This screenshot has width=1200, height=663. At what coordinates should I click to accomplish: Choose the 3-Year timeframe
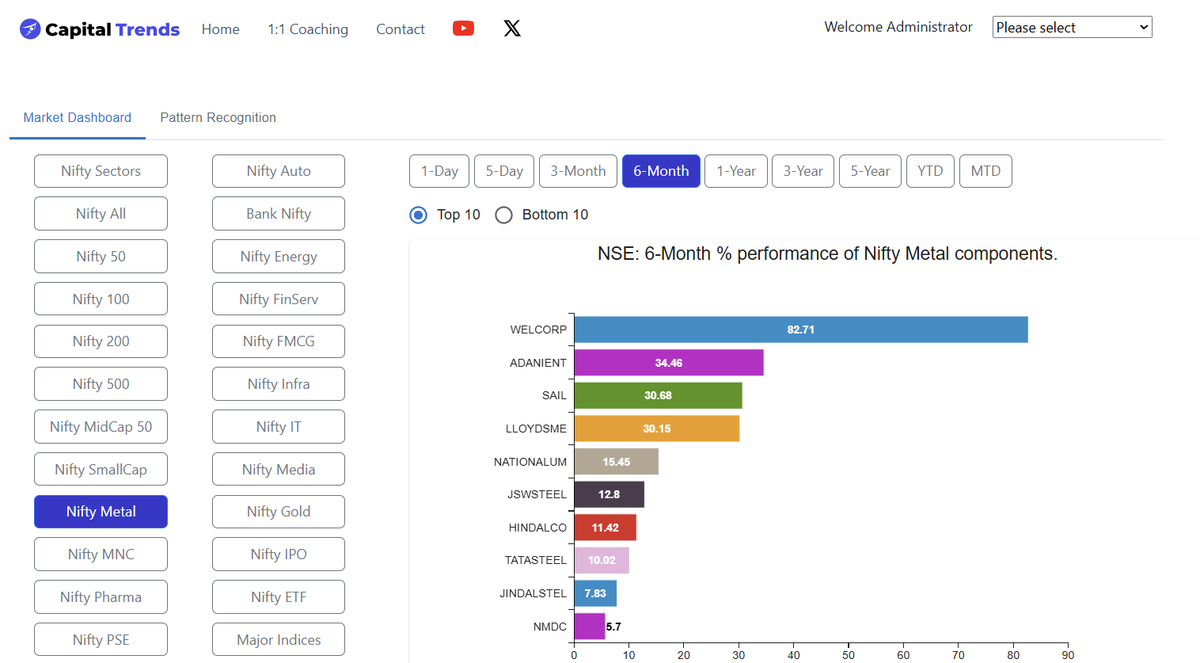(x=803, y=171)
